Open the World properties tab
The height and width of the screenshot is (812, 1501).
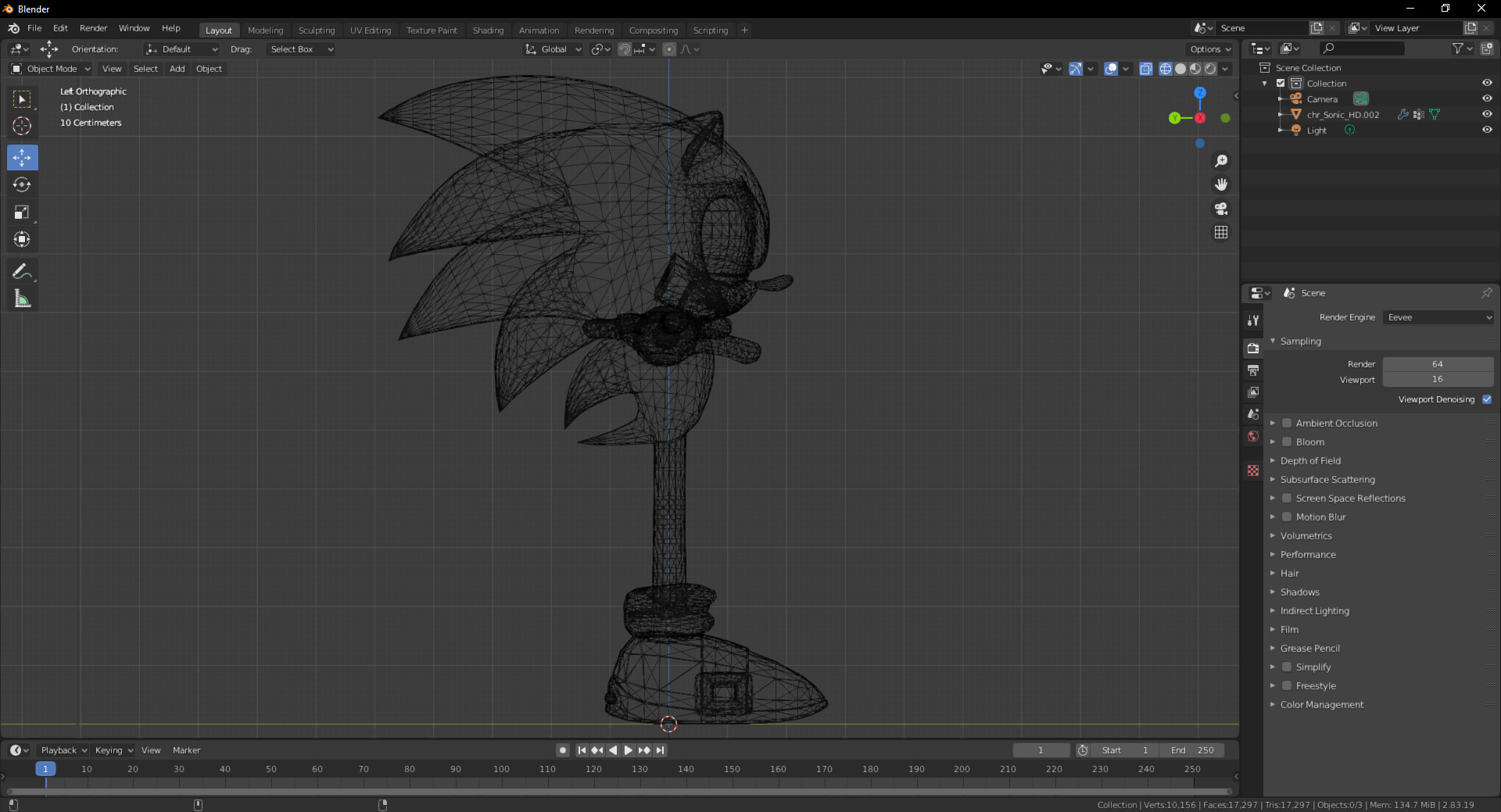1253,436
